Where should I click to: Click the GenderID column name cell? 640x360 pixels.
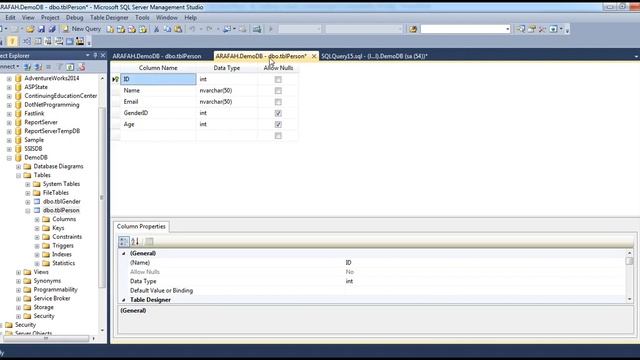coord(158,113)
